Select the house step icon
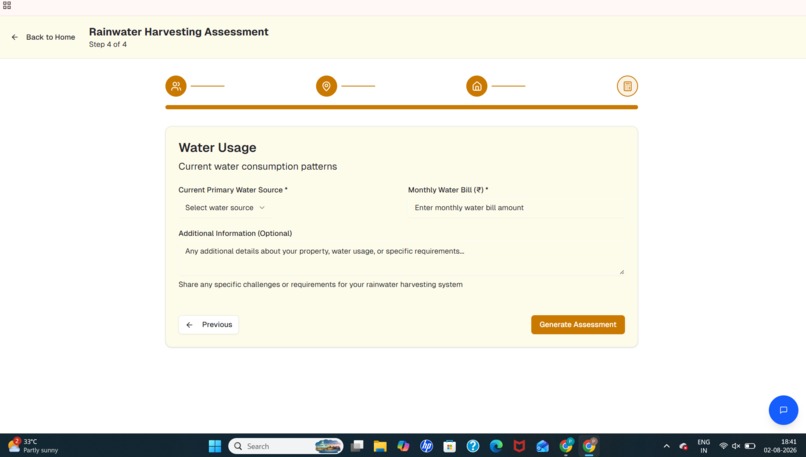 477,86
